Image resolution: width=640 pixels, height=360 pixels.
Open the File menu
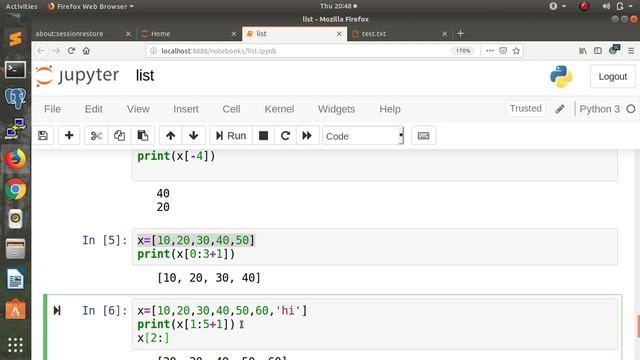52,109
